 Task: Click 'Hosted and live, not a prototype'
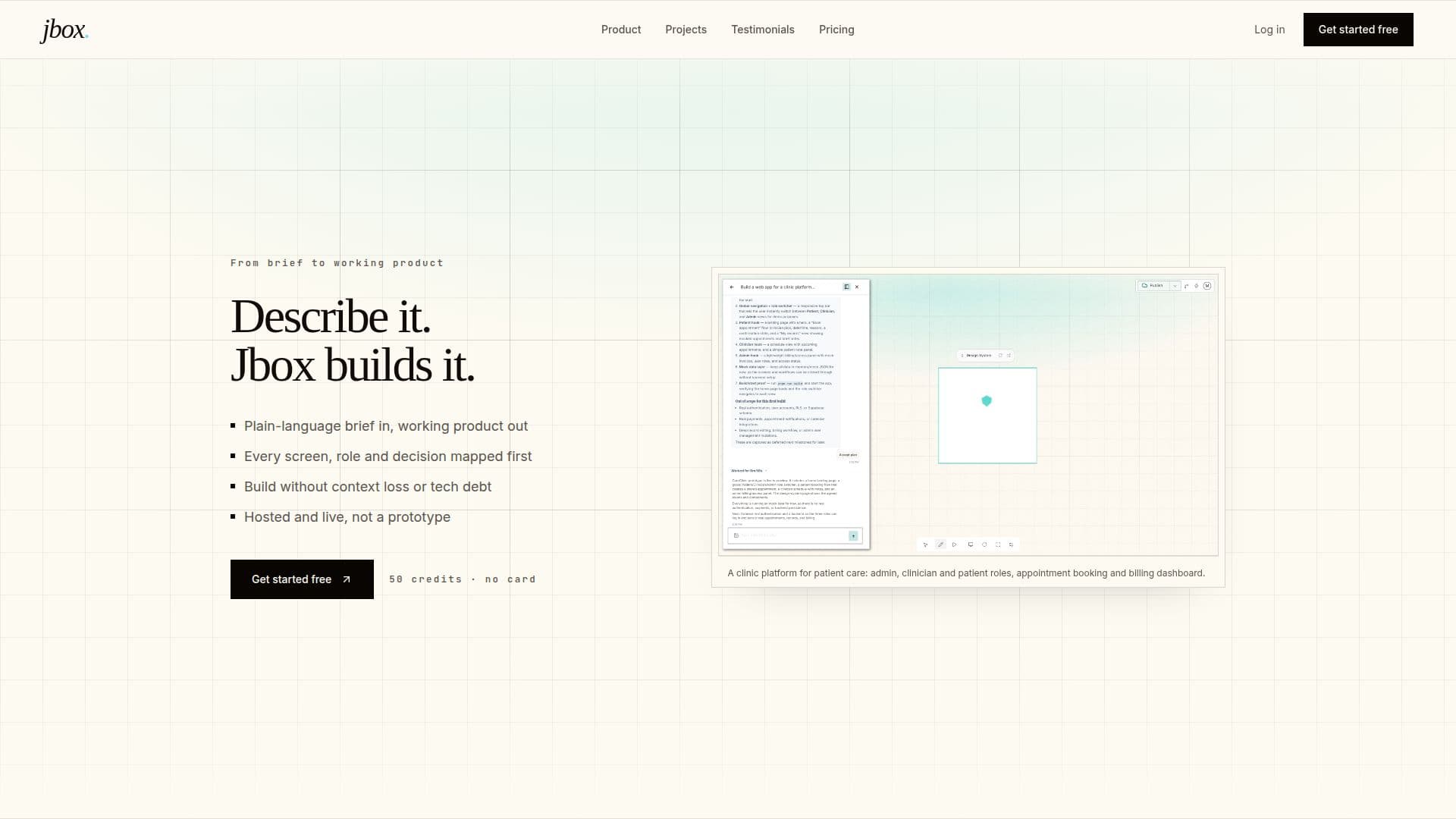click(347, 517)
